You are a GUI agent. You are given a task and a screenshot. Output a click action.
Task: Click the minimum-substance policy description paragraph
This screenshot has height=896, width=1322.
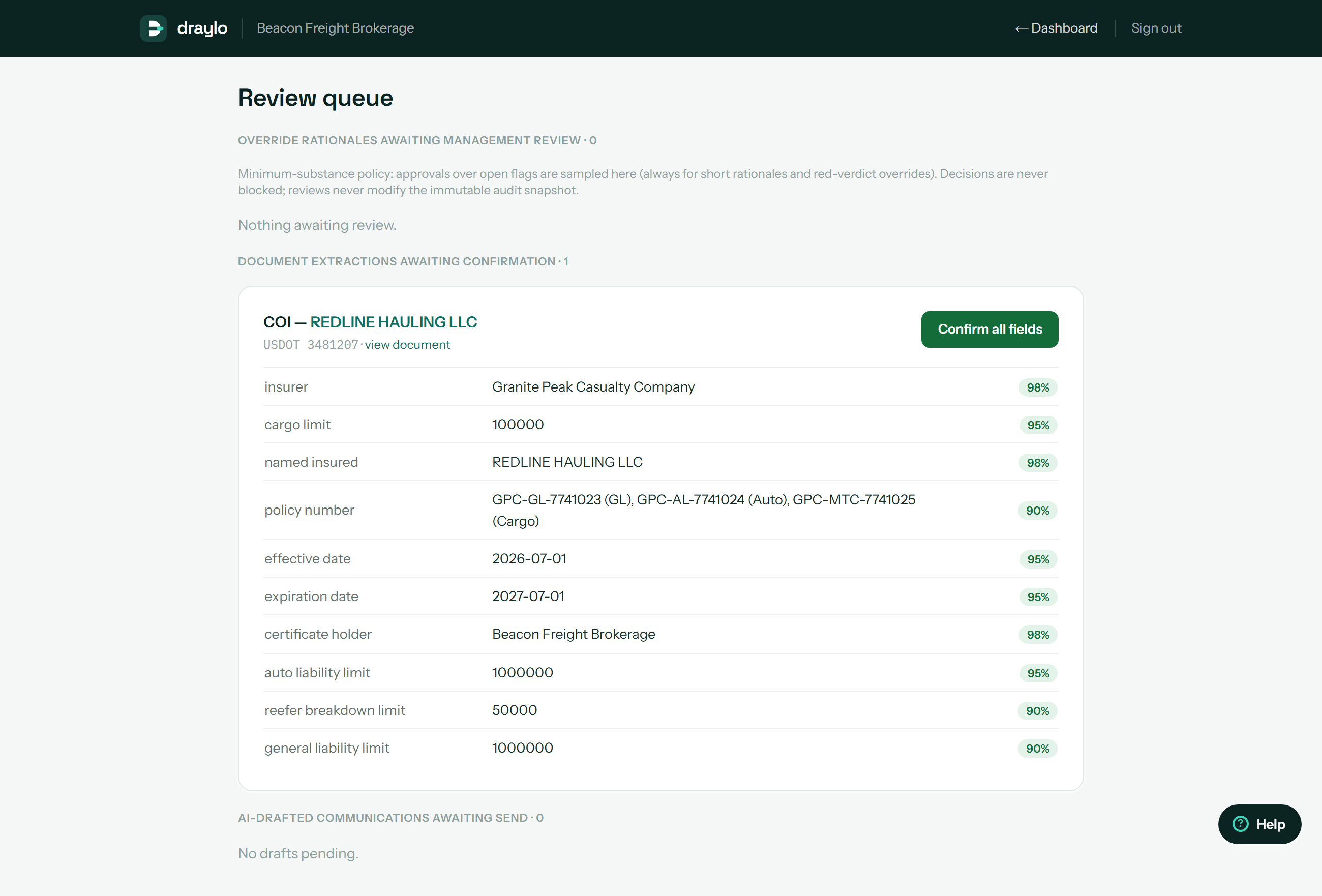coord(643,182)
